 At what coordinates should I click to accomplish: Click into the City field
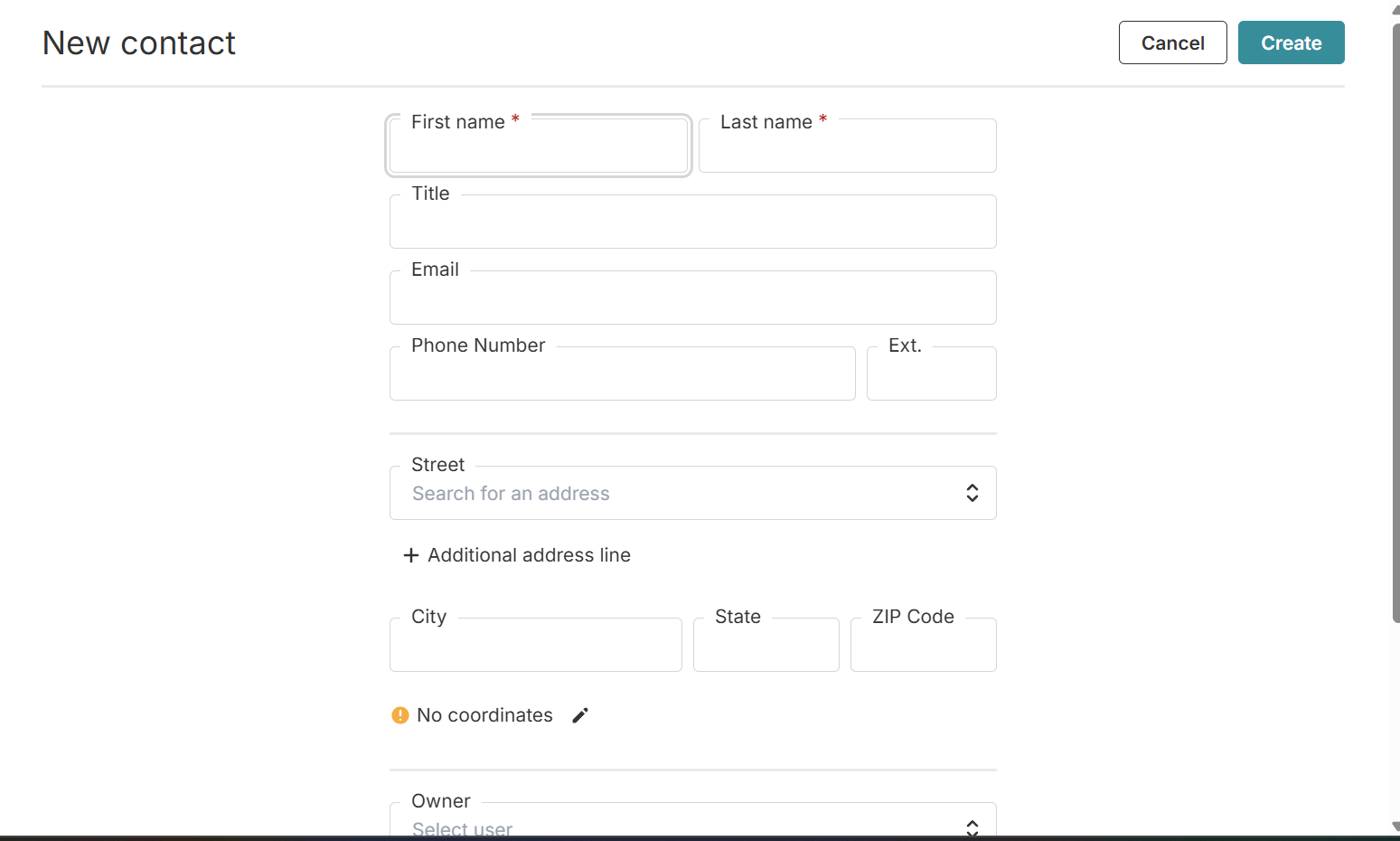pos(536,645)
